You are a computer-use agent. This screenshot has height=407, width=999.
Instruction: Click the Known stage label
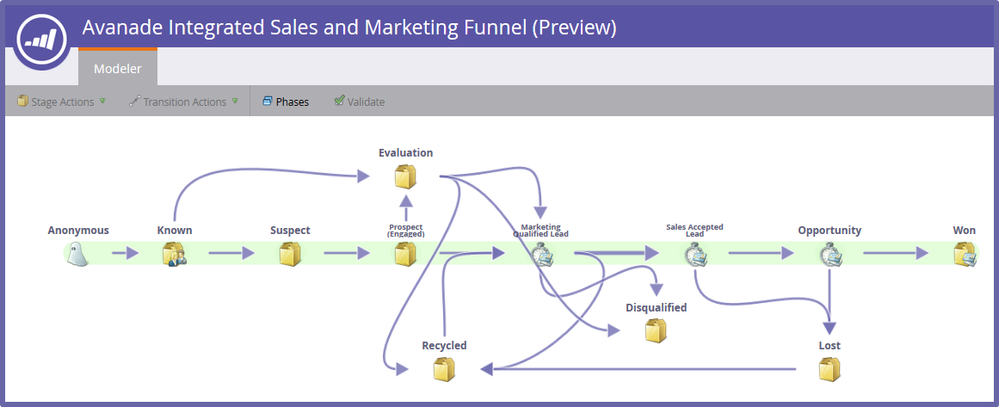coord(175,231)
